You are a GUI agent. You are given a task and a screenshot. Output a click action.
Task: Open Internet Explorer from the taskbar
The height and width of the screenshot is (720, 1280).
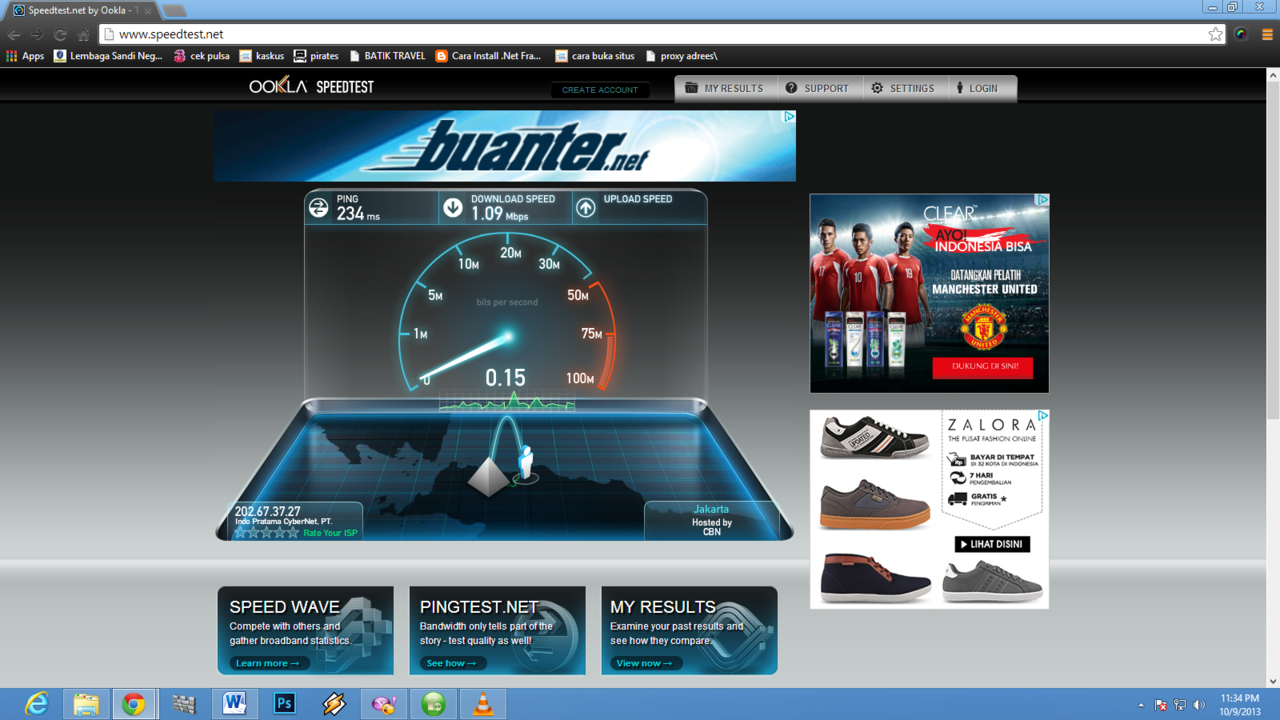pos(35,704)
